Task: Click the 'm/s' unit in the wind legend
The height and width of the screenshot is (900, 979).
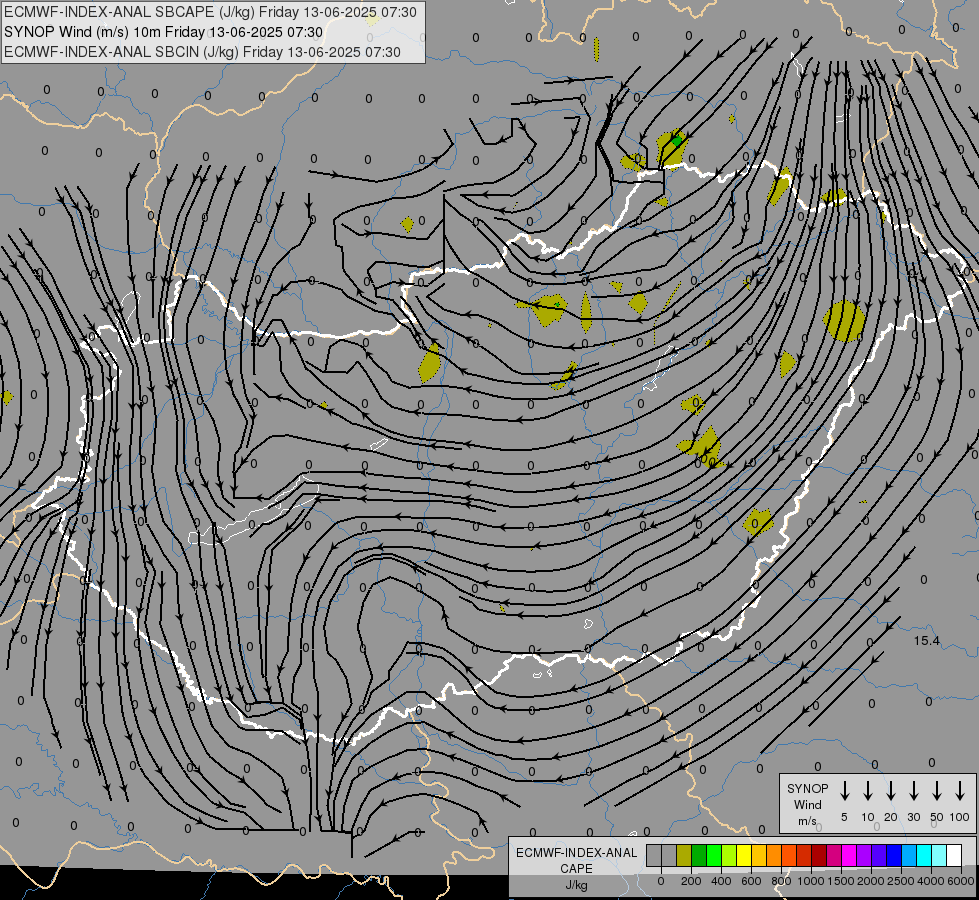Action: click(807, 821)
